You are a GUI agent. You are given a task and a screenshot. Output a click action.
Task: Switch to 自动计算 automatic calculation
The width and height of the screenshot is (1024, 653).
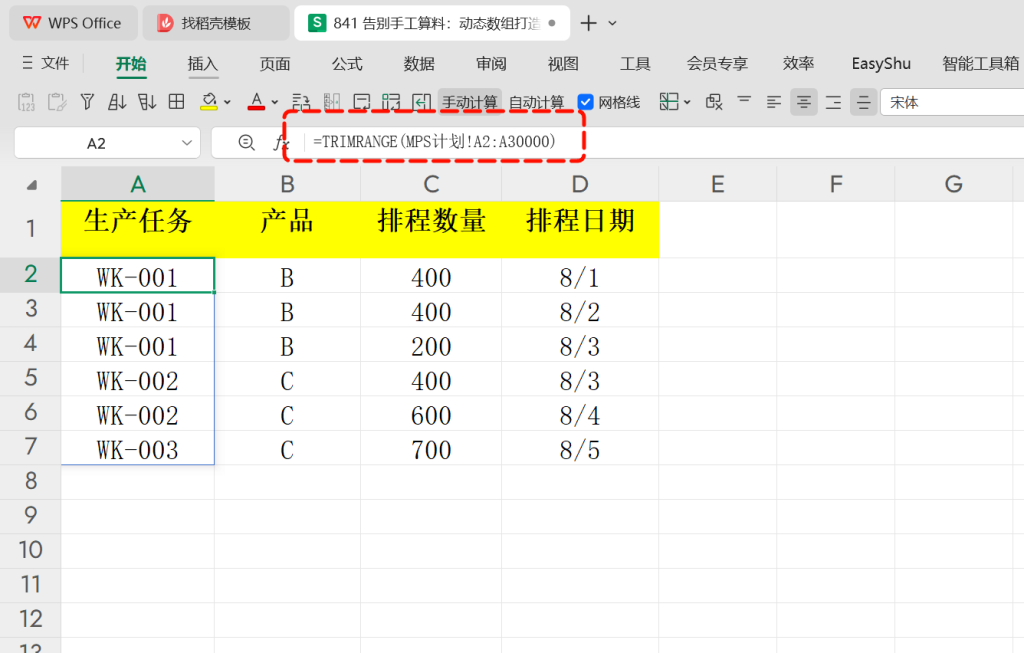coord(536,103)
